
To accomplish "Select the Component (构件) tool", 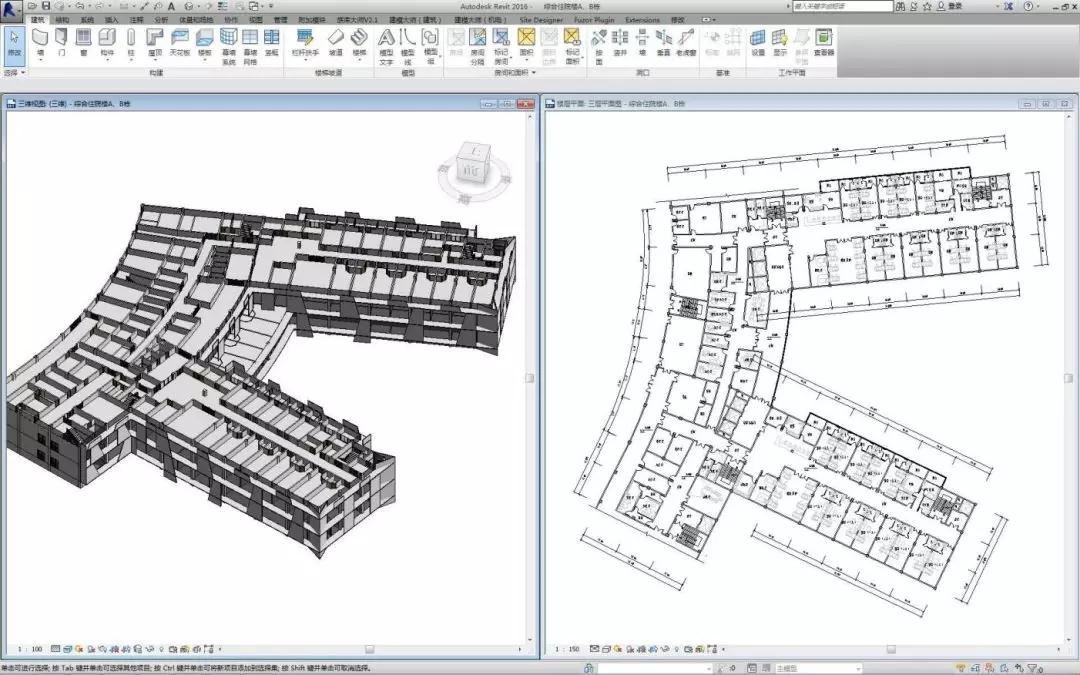I will point(107,41).
